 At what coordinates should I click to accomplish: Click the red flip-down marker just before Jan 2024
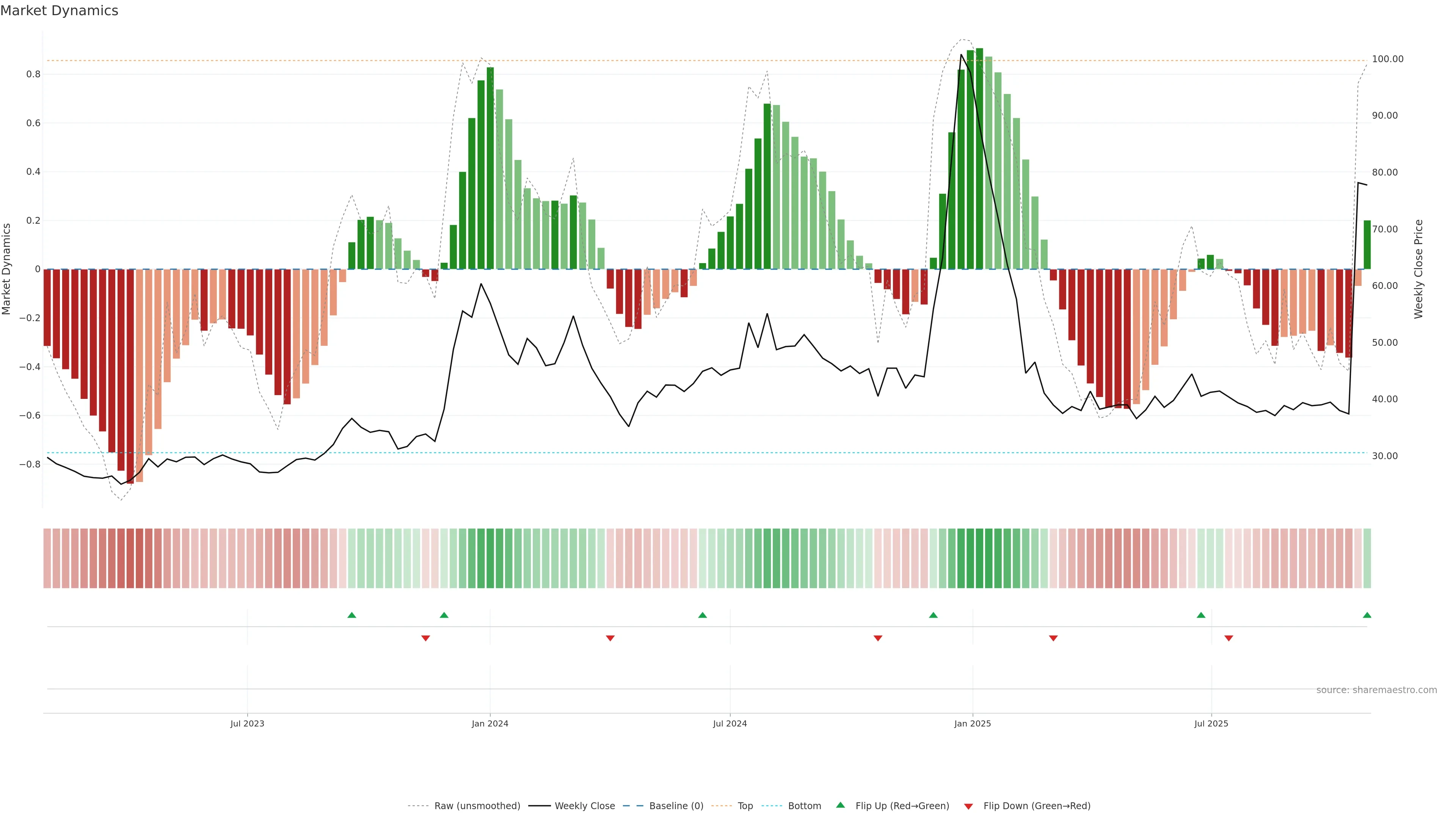pos(425,638)
